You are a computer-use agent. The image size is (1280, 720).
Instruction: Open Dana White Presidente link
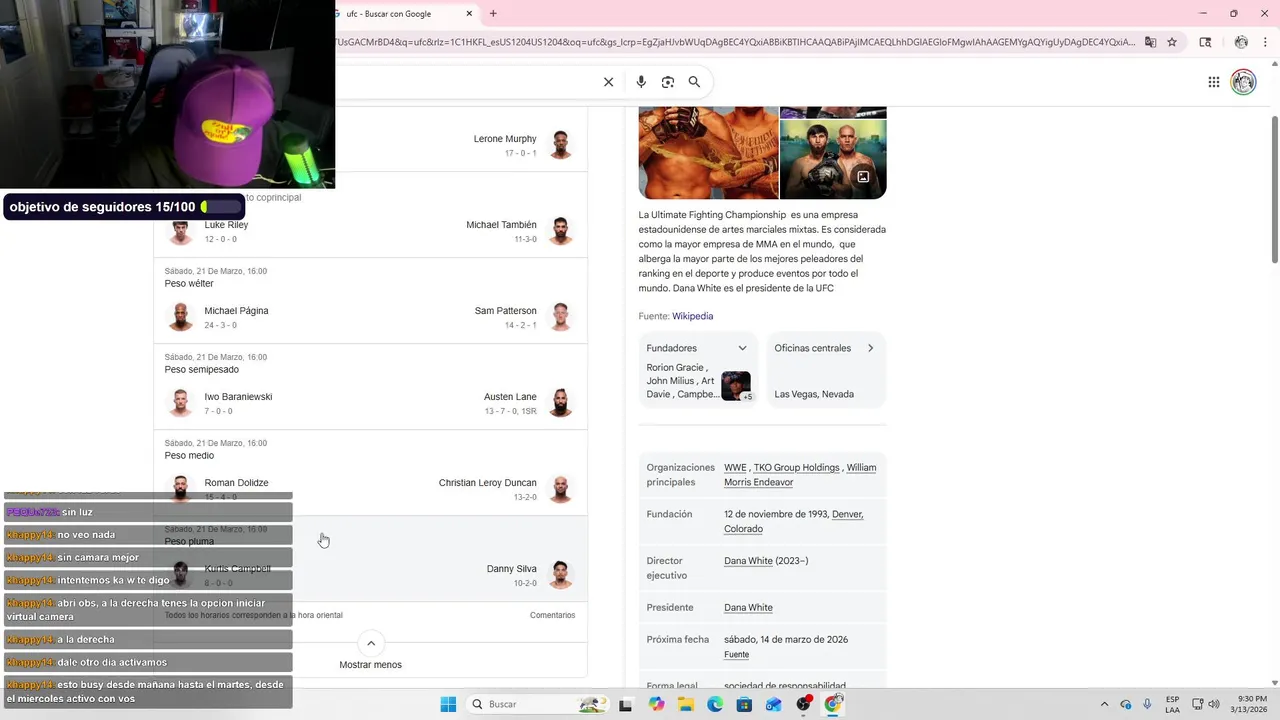coord(748,608)
